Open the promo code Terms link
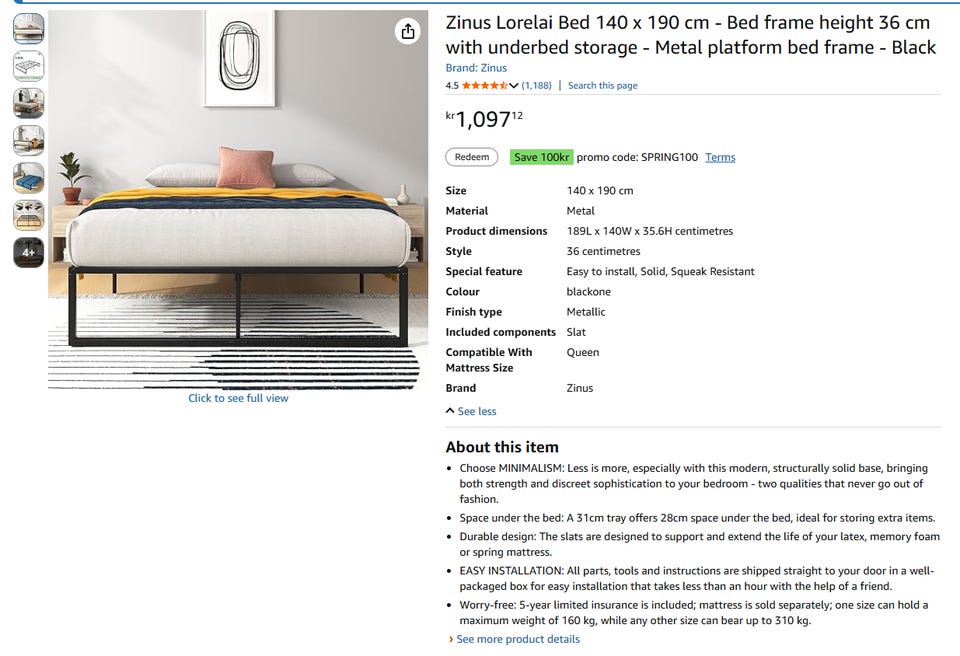The height and width of the screenshot is (656, 960). (720, 157)
